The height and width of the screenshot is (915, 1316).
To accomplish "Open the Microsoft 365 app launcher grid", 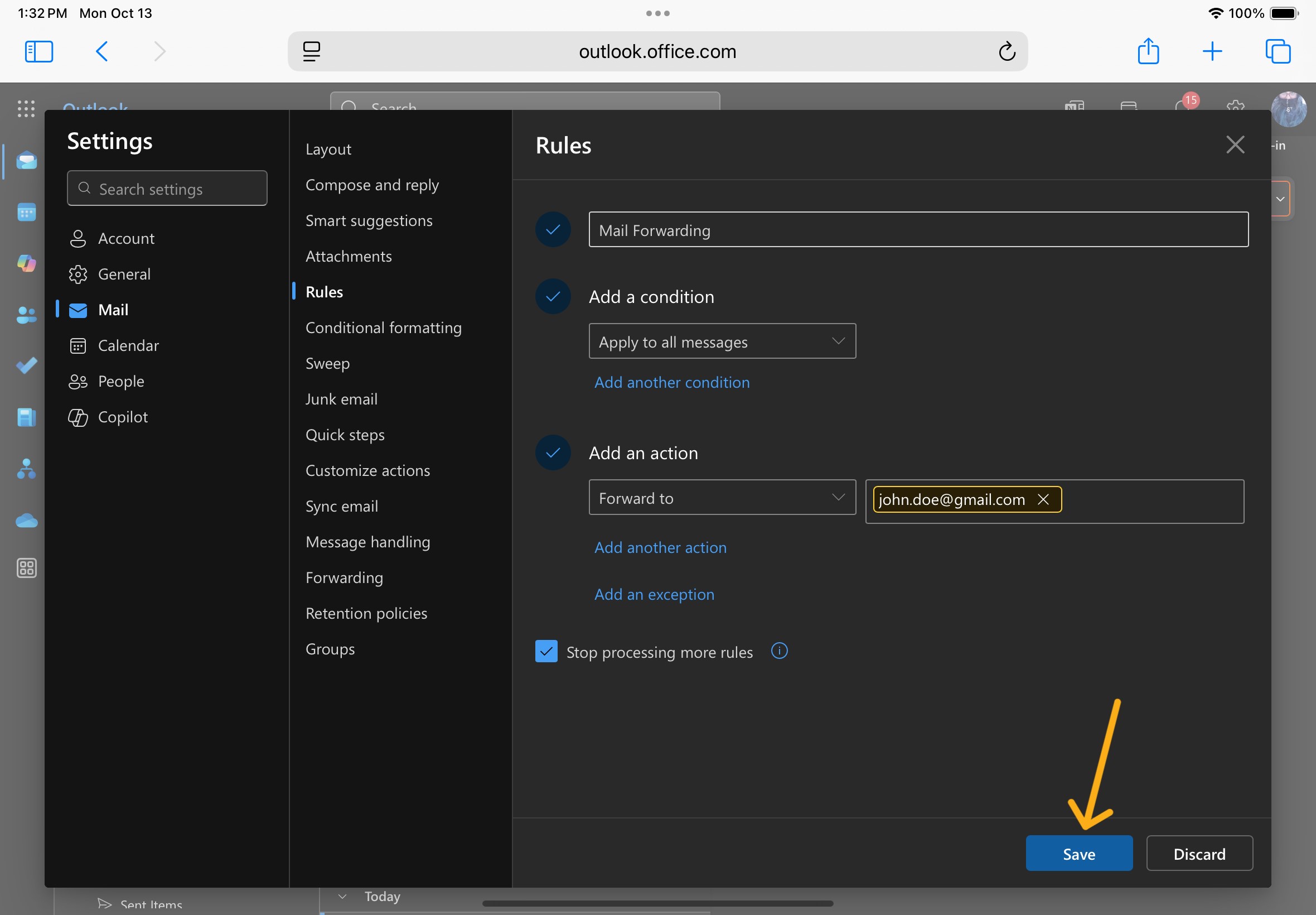I will (x=26, y=109).
